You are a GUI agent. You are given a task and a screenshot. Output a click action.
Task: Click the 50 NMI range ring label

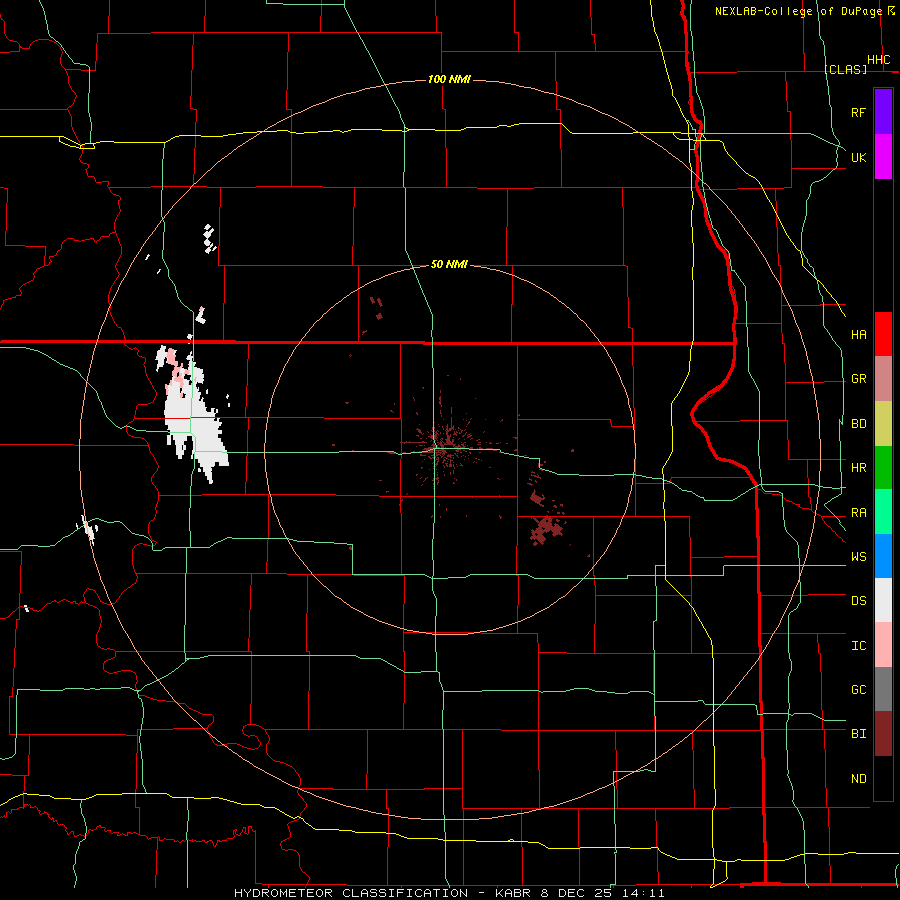[x=449, y=264]
